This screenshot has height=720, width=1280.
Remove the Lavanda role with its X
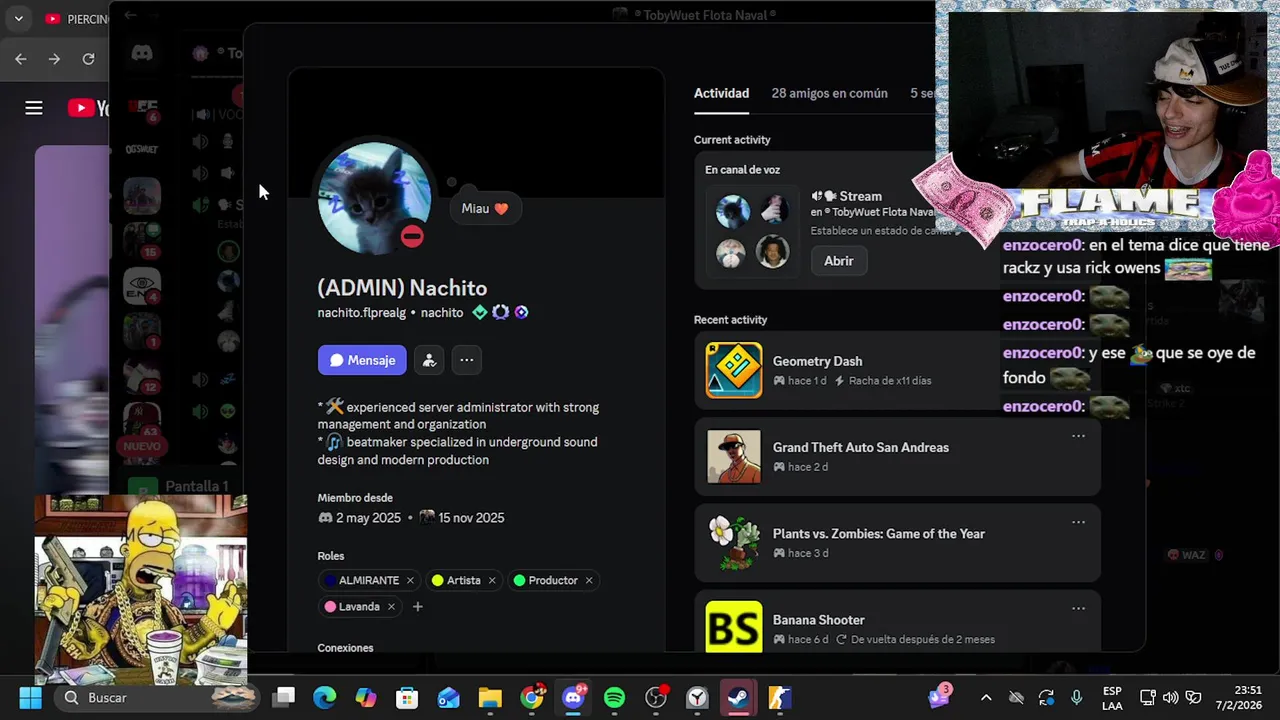click(391, 606)
